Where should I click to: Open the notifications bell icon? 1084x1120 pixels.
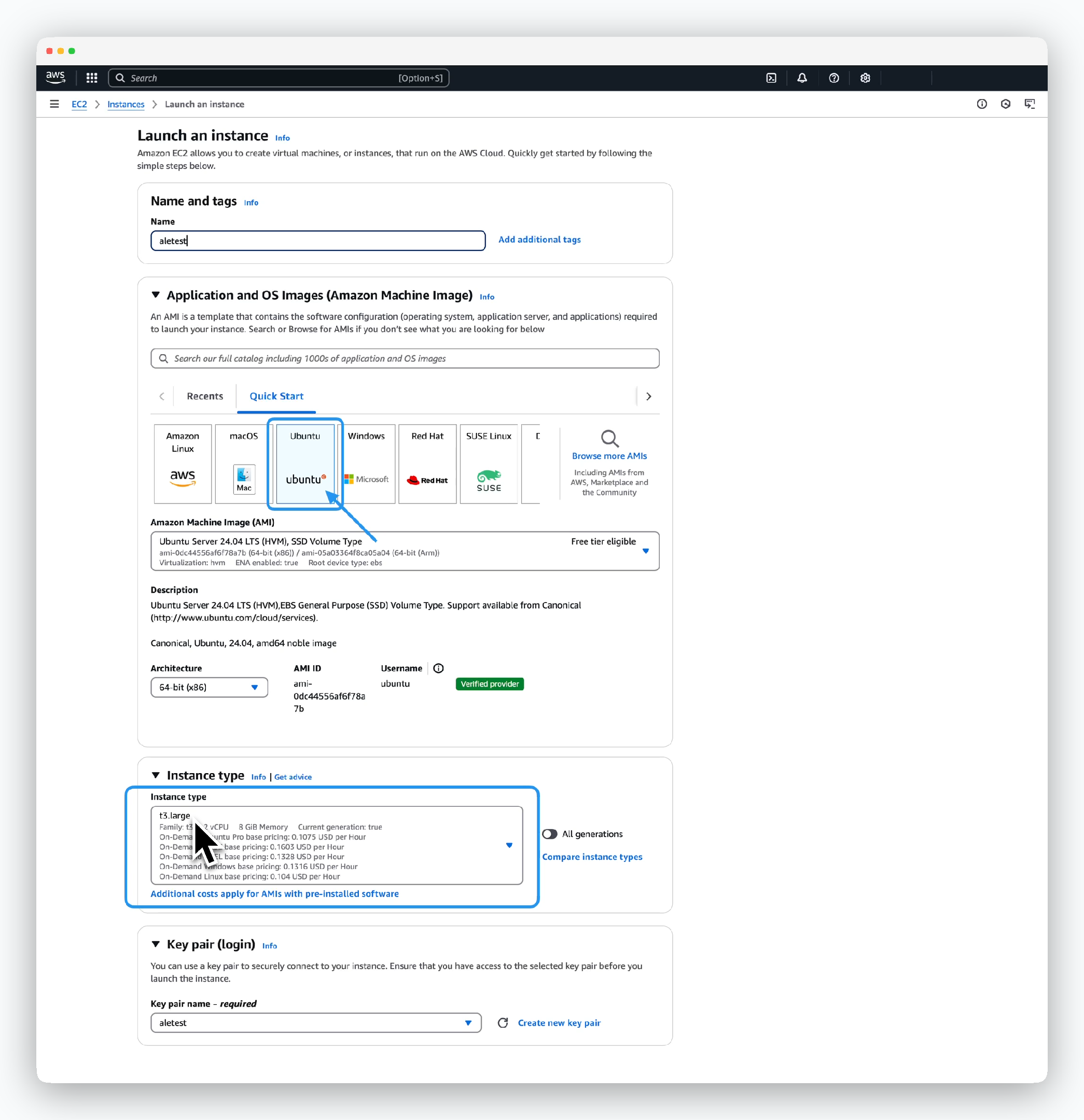tap(802, 78)
